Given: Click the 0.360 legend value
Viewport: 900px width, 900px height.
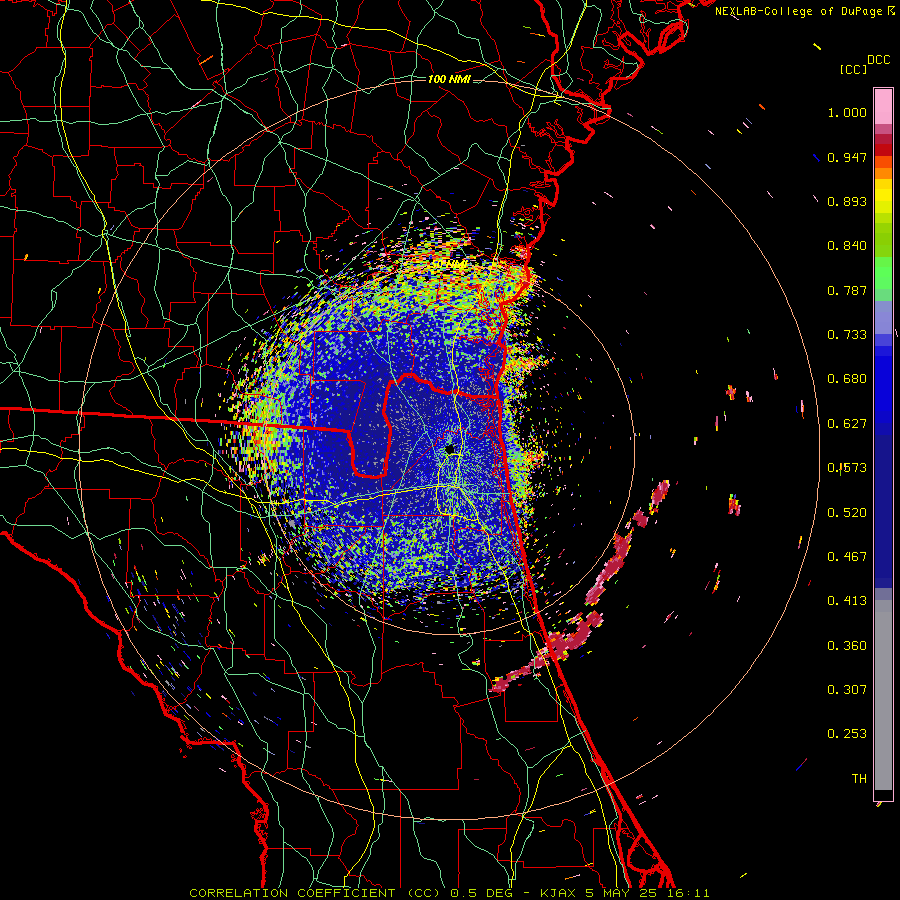Looking at the screenshot, I should coord(847,646).
